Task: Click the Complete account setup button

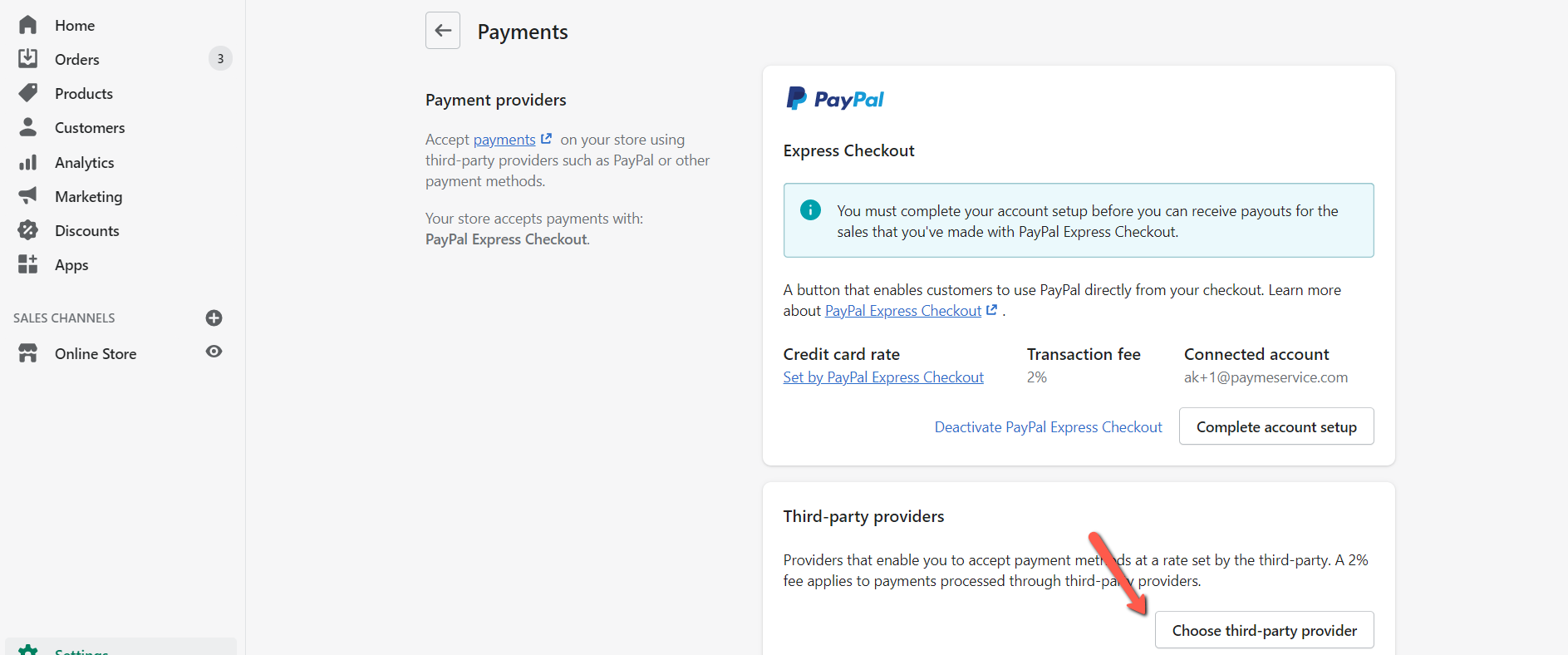Action: [x=1276, y=426]
